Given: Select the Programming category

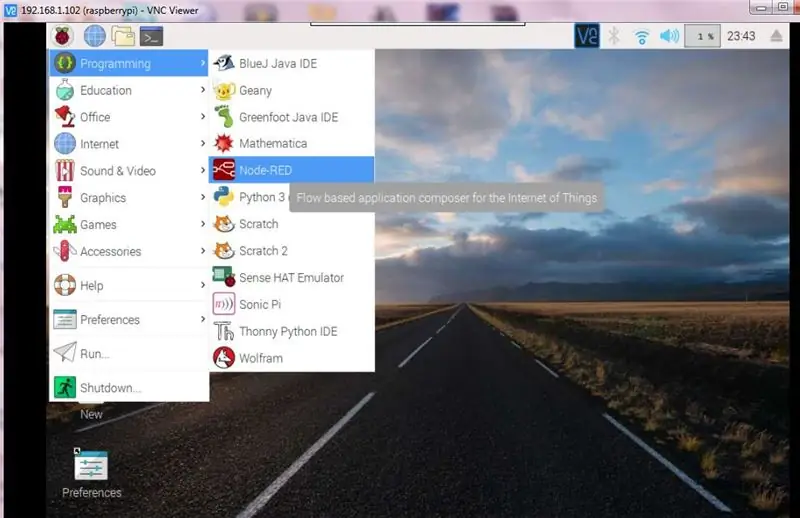Looking at the screenshot, I should point(129,63).
